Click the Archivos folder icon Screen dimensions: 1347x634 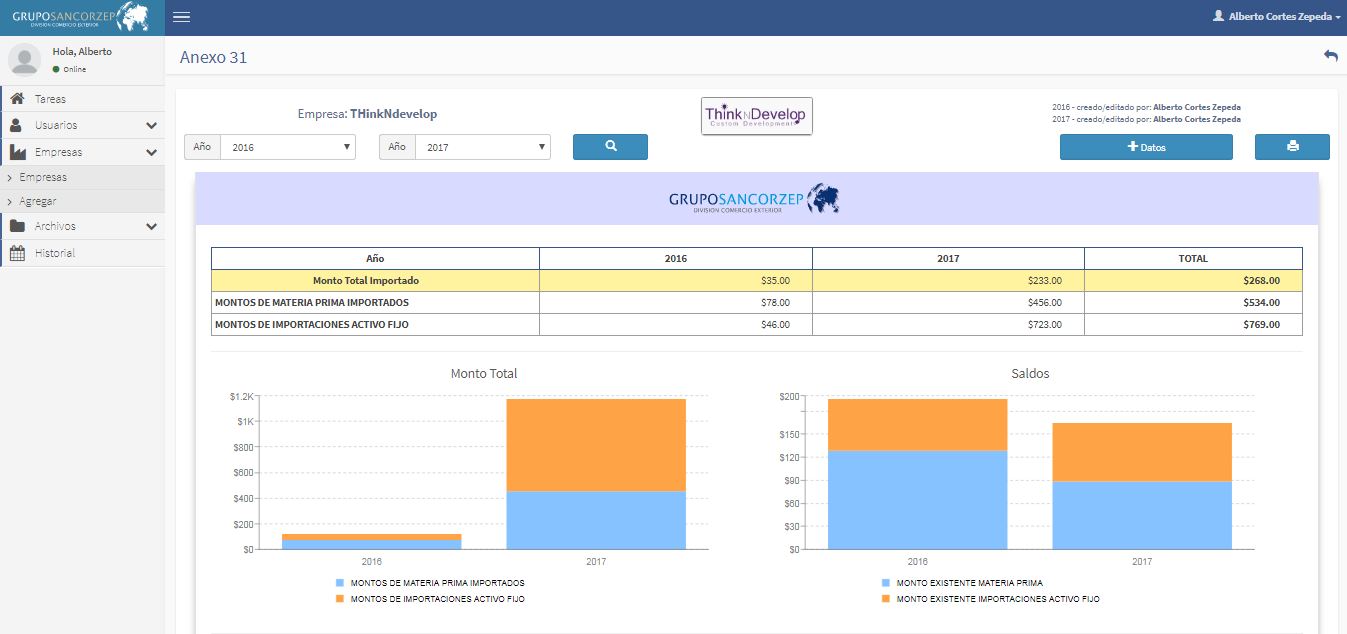[17, 226]
